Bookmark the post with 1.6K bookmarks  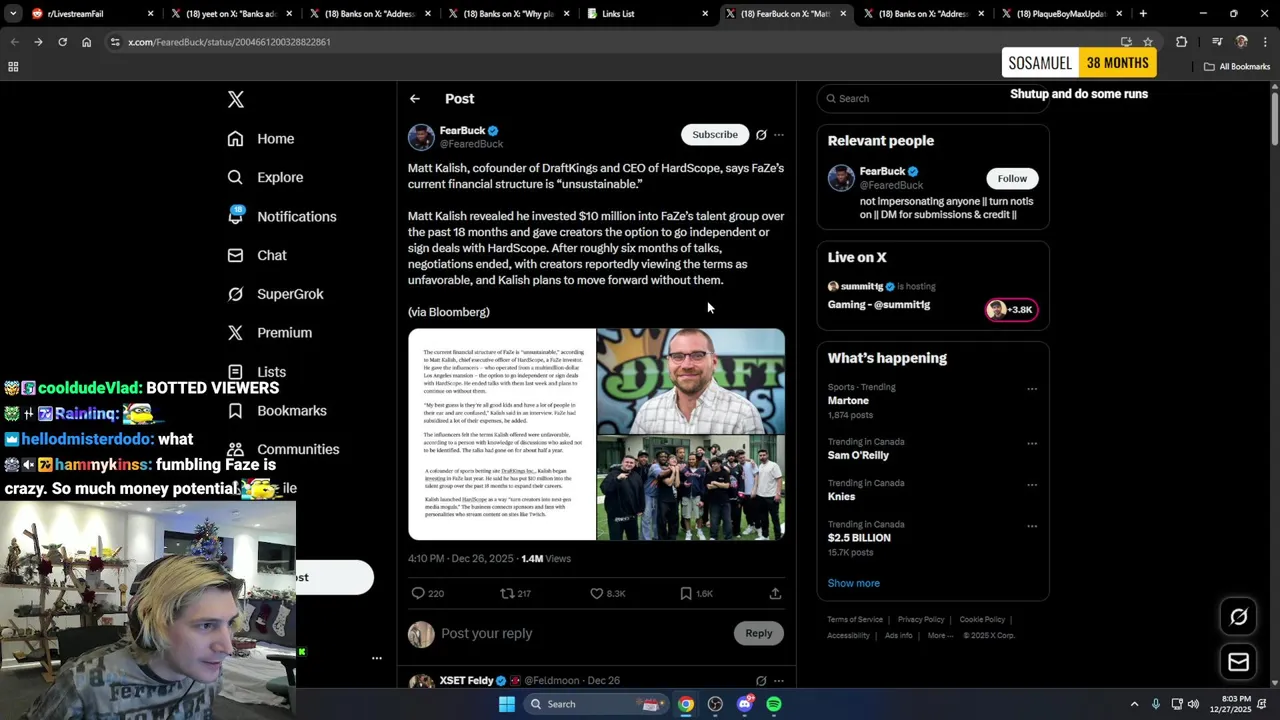pyautogui.click(x=686, y=593)
